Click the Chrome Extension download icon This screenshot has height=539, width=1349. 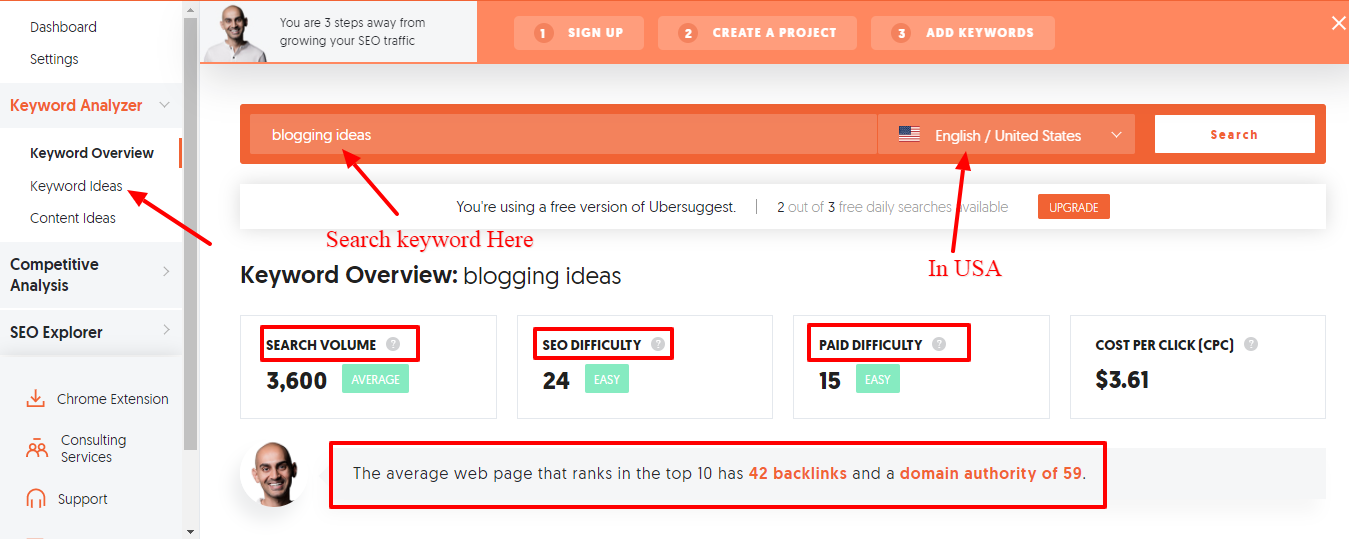(36, 399)
